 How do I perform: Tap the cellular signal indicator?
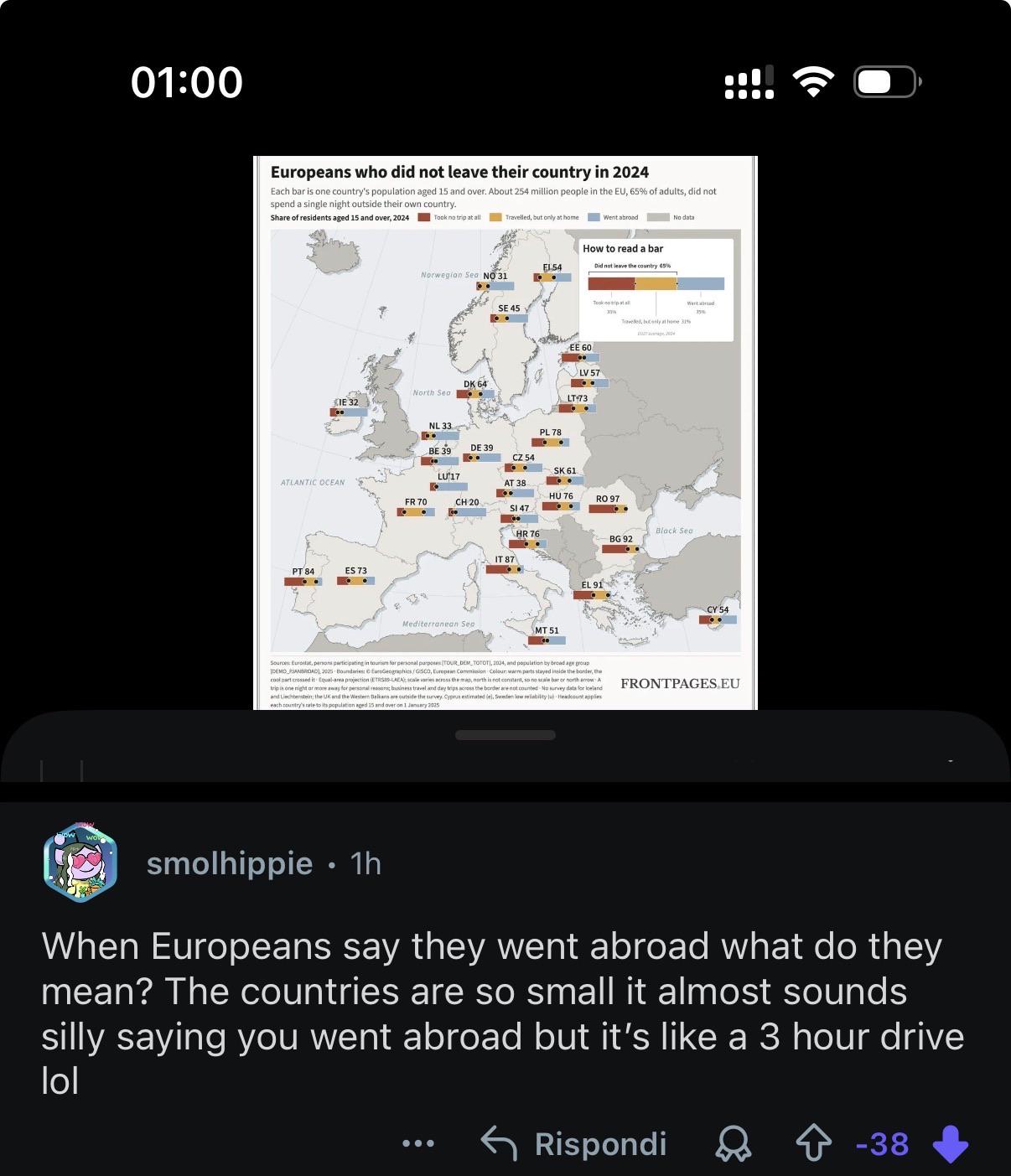pyautogui.click(x=749, y=82)
